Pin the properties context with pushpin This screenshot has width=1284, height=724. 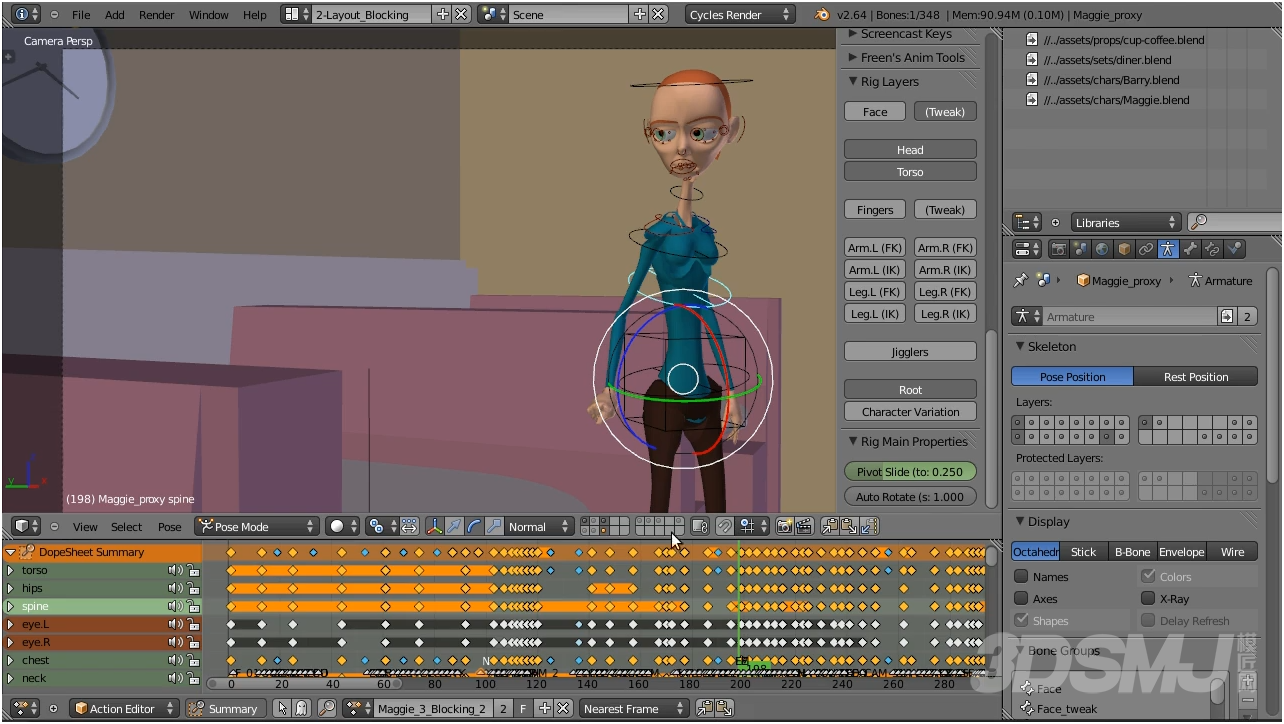coord(1021,281)
